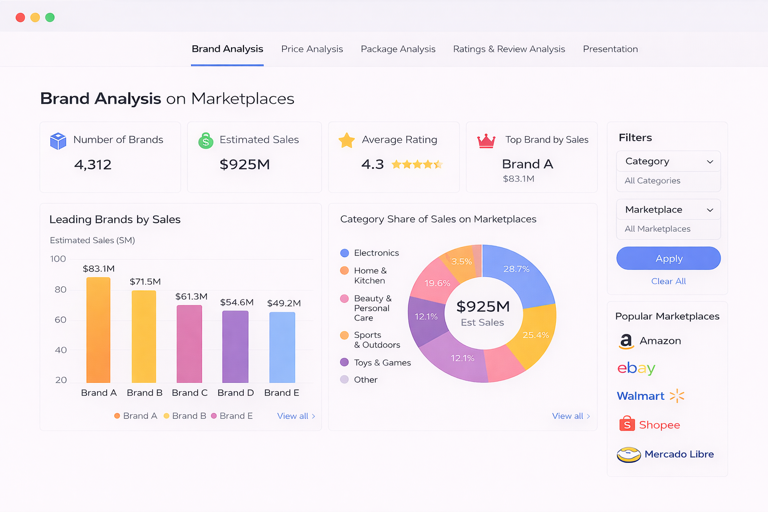This screenshot has width=768, height=512.
Task: Click the Top Brand crown icon
Action: pos(486,141)
